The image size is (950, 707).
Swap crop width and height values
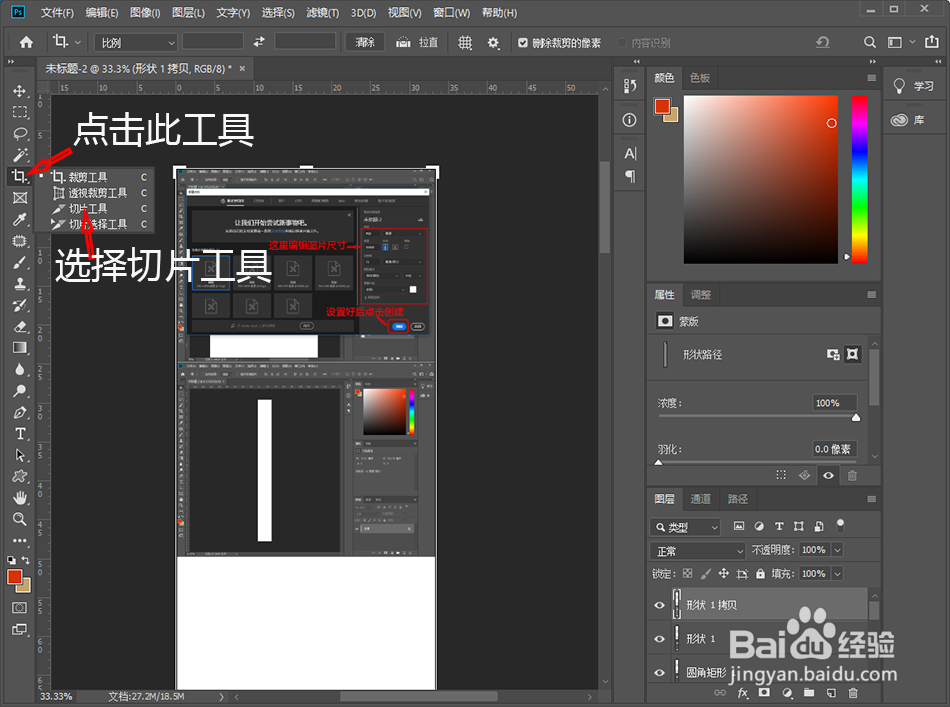259,42
